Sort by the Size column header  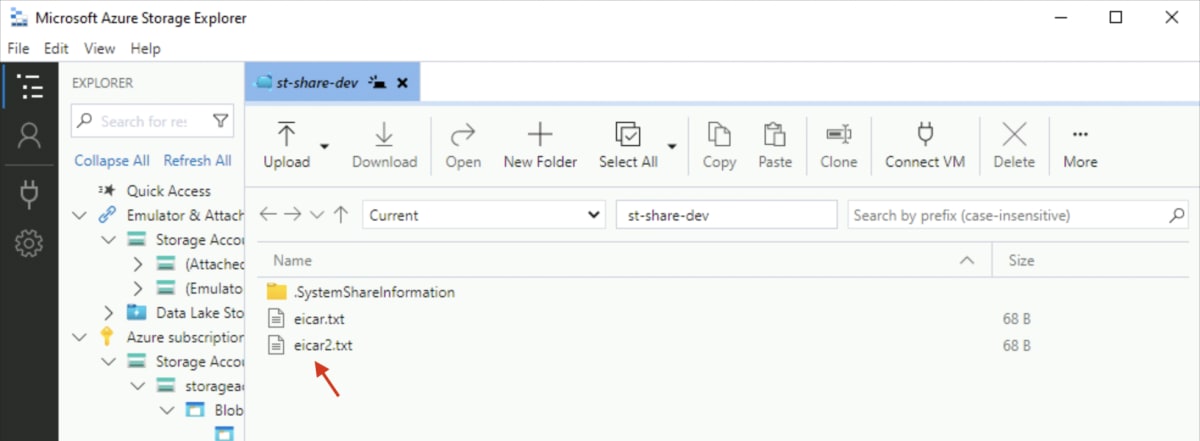1021,260
